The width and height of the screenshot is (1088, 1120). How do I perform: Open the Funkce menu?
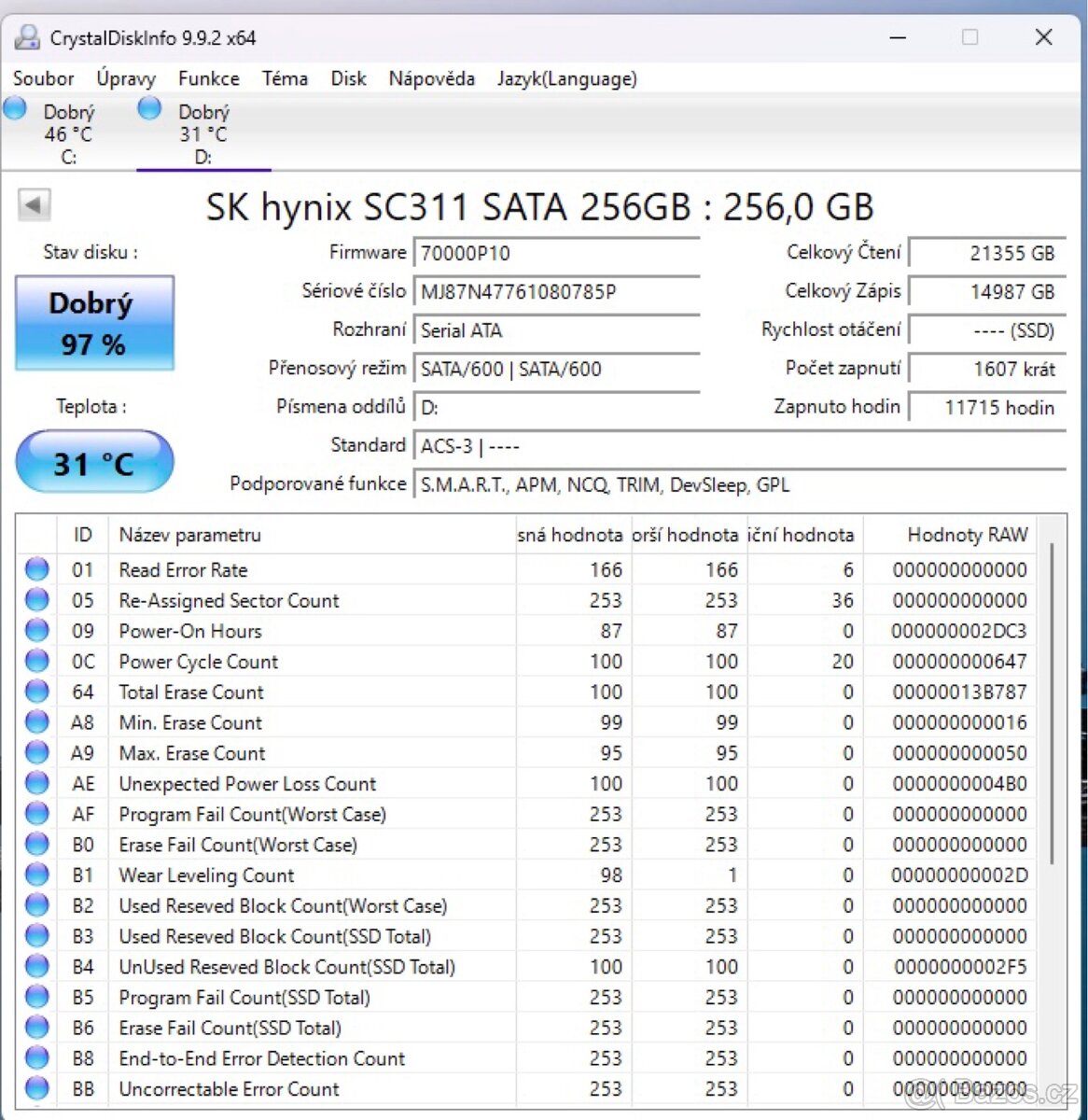(209, 78)
